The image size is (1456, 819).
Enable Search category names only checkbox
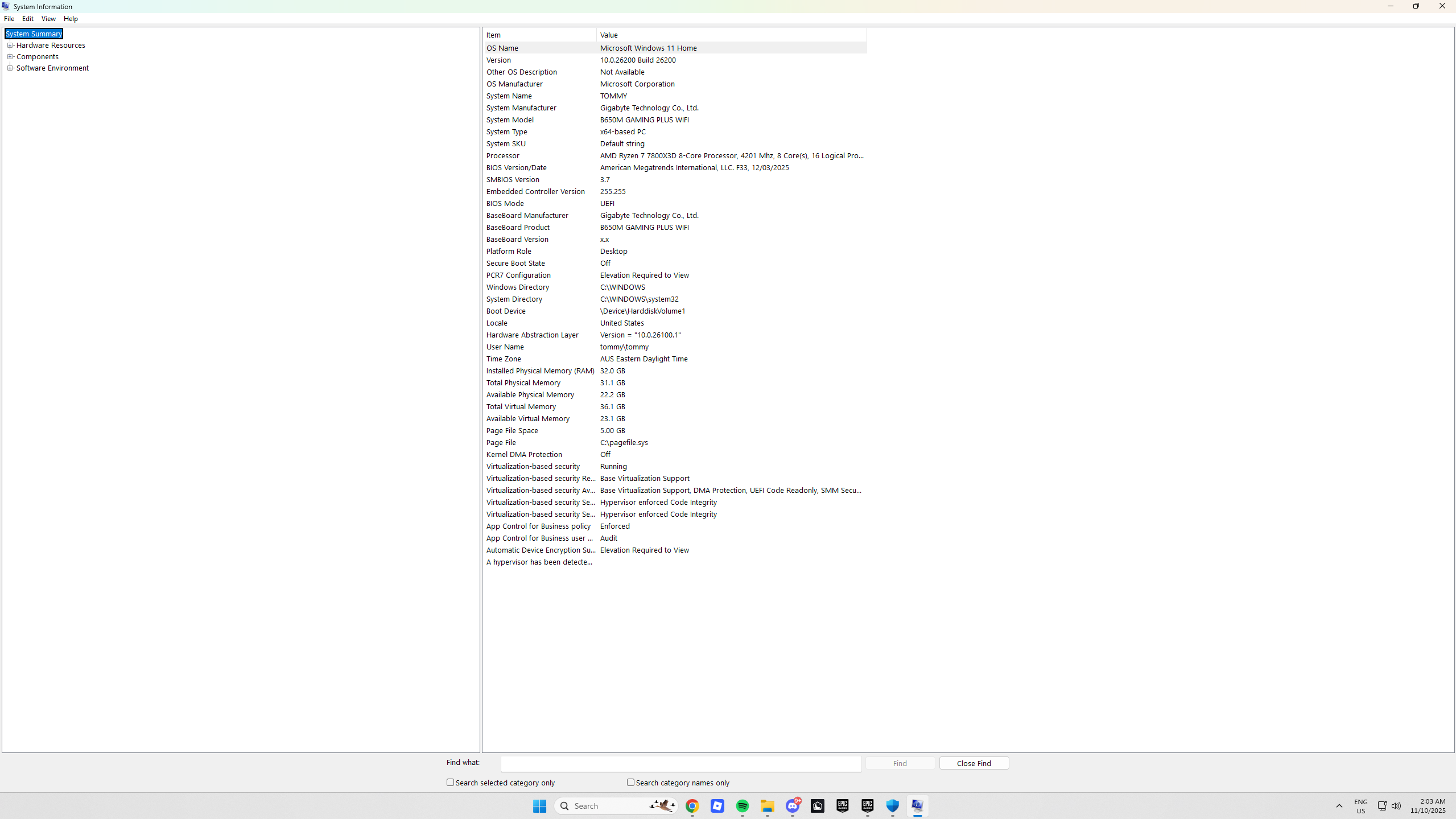pos(630,783)
